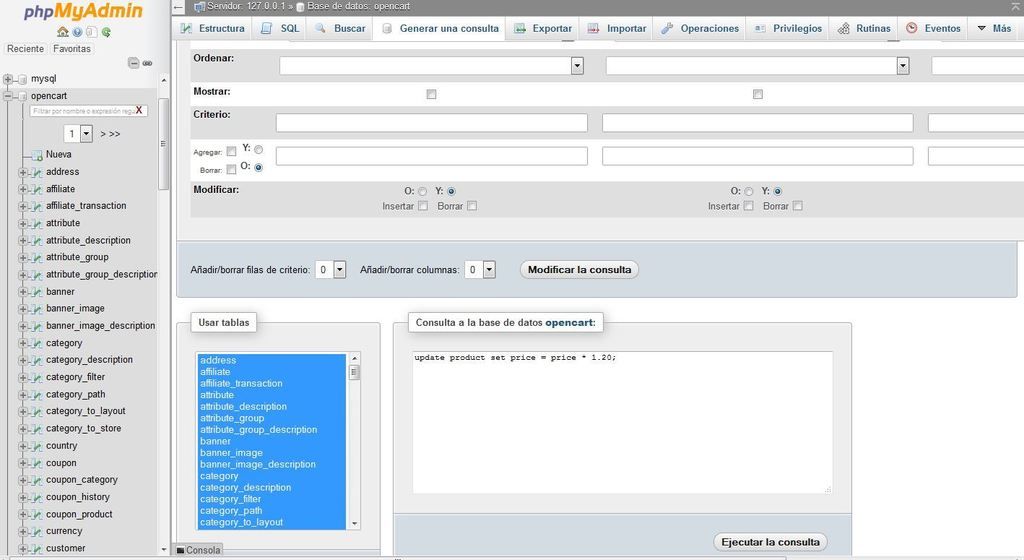Screen dimensions: 1024x560
Task: Open the Más dropdown menu
Action: [x=994, y=28]
